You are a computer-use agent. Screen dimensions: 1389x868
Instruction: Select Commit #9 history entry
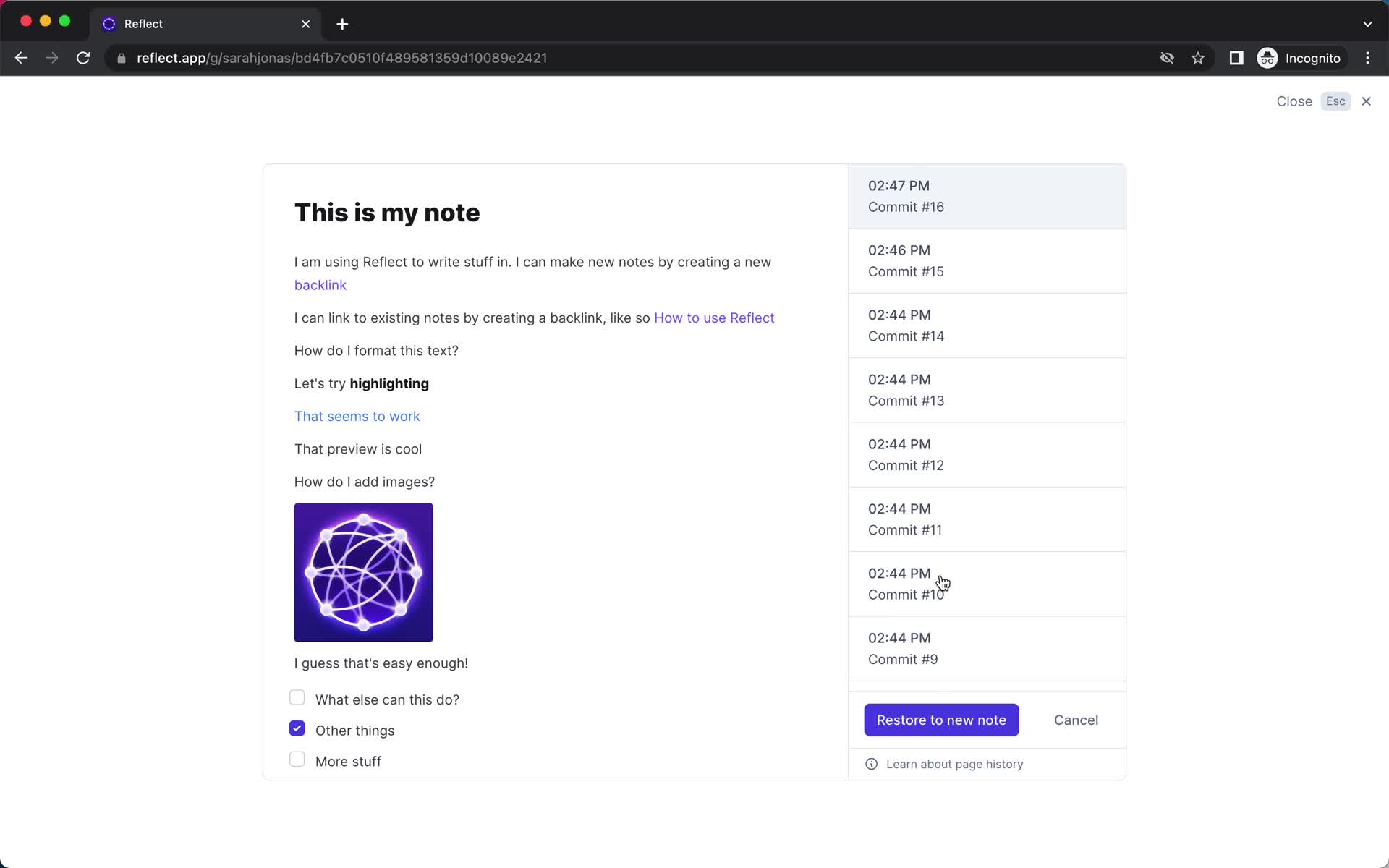[988, 648]
